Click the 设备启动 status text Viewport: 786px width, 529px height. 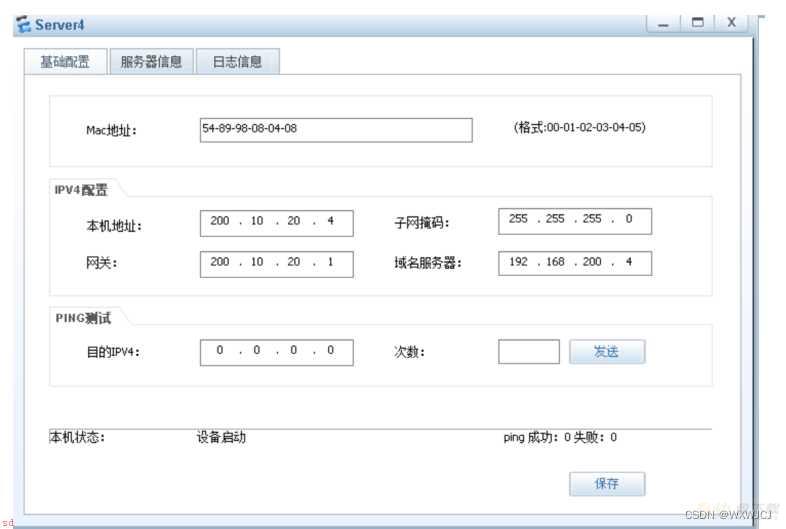coord(221,437)
